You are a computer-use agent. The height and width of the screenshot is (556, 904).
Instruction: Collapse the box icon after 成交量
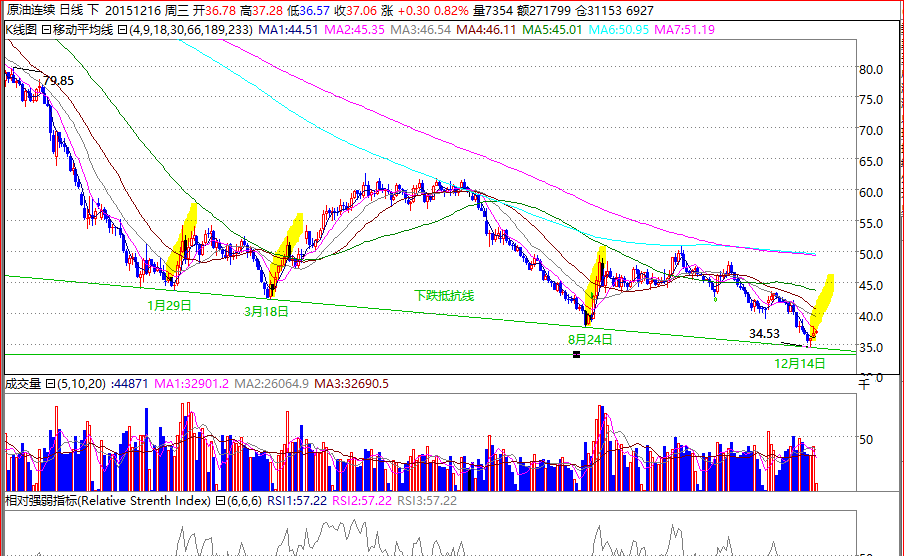coord(50,384)
